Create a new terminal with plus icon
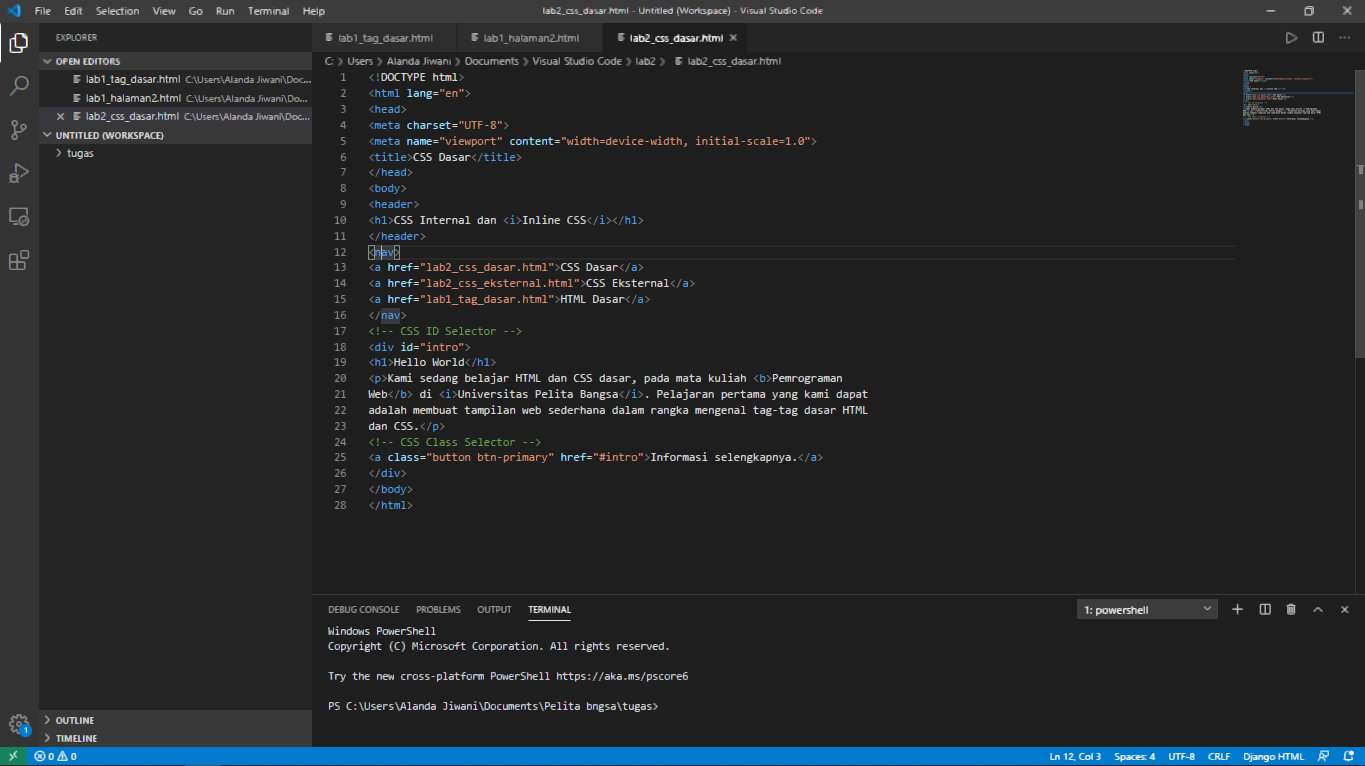Viewport: 1365px width, 766px height. [x=1237, y=609]
